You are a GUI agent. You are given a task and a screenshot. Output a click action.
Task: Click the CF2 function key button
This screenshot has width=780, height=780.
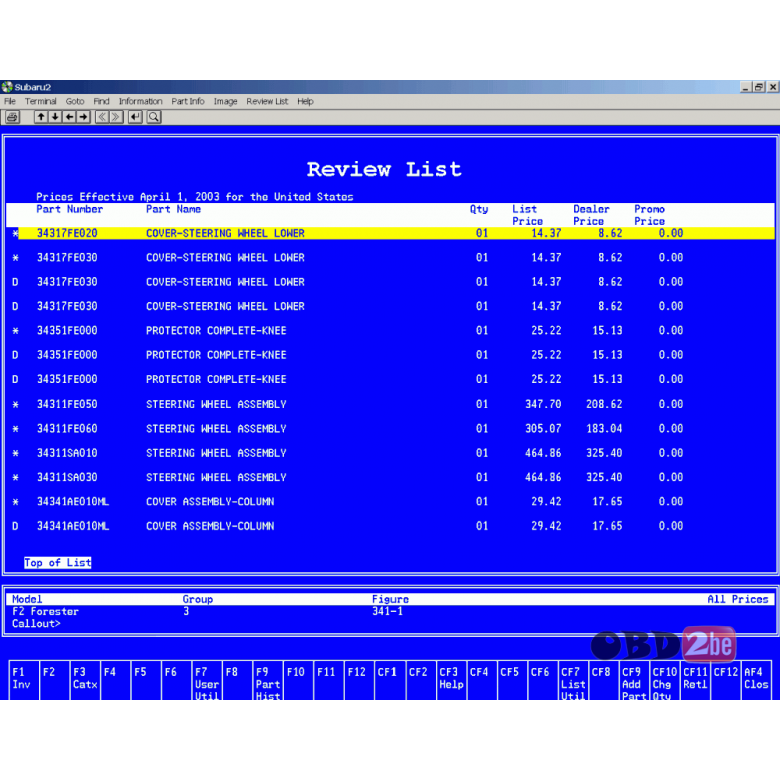point(421,680)
